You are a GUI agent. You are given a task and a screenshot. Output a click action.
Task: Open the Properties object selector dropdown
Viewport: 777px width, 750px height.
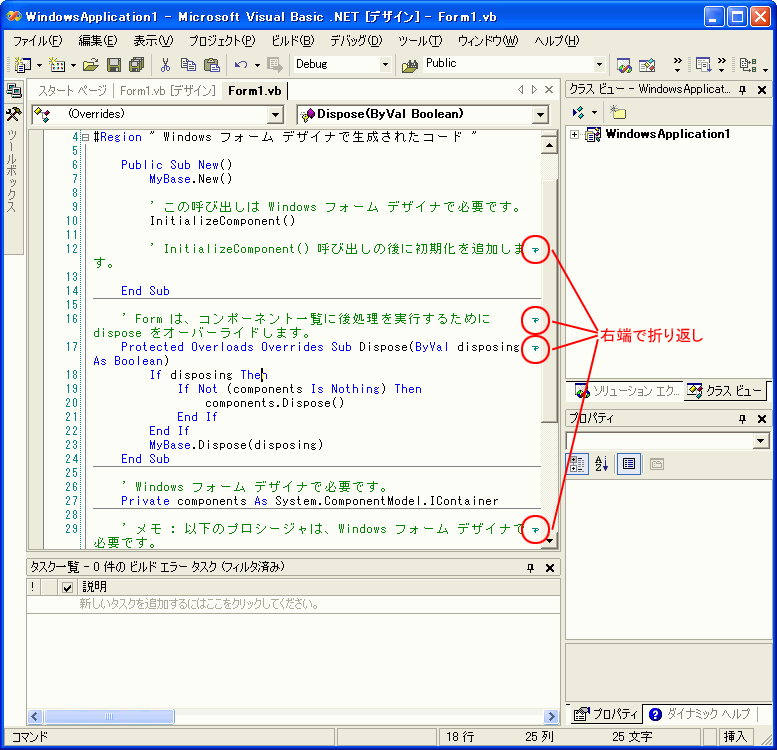pyautogui.click(x=760, y=440)
